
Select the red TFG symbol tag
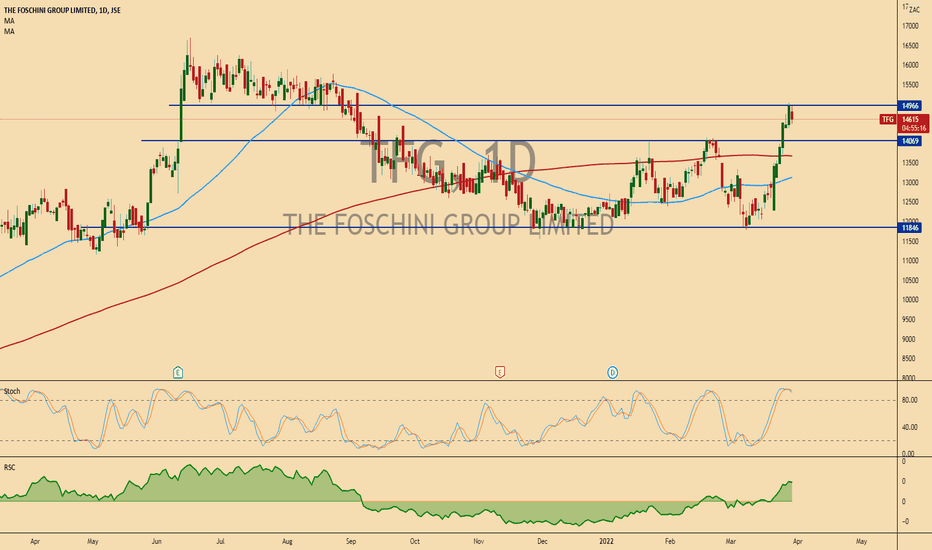(x=887, y=120)
